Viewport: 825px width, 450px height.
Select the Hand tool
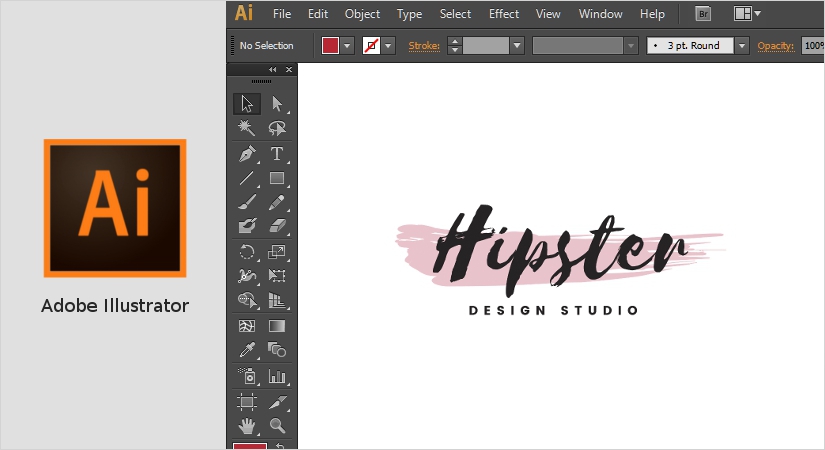coord(247,425)
